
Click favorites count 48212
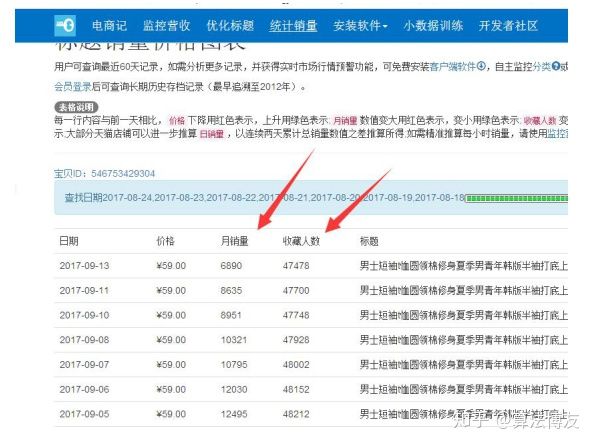click(296, 414)
